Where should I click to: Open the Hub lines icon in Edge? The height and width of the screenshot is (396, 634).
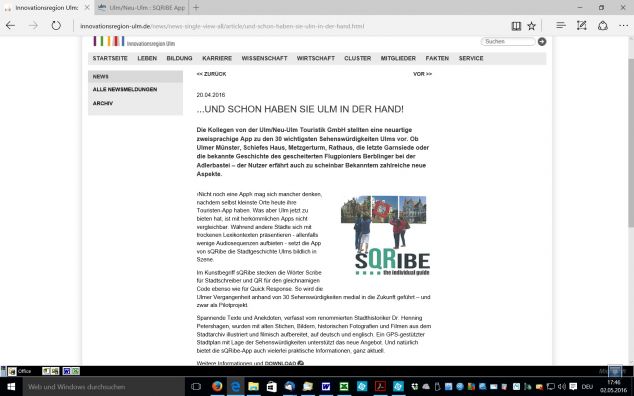[560, 25]
